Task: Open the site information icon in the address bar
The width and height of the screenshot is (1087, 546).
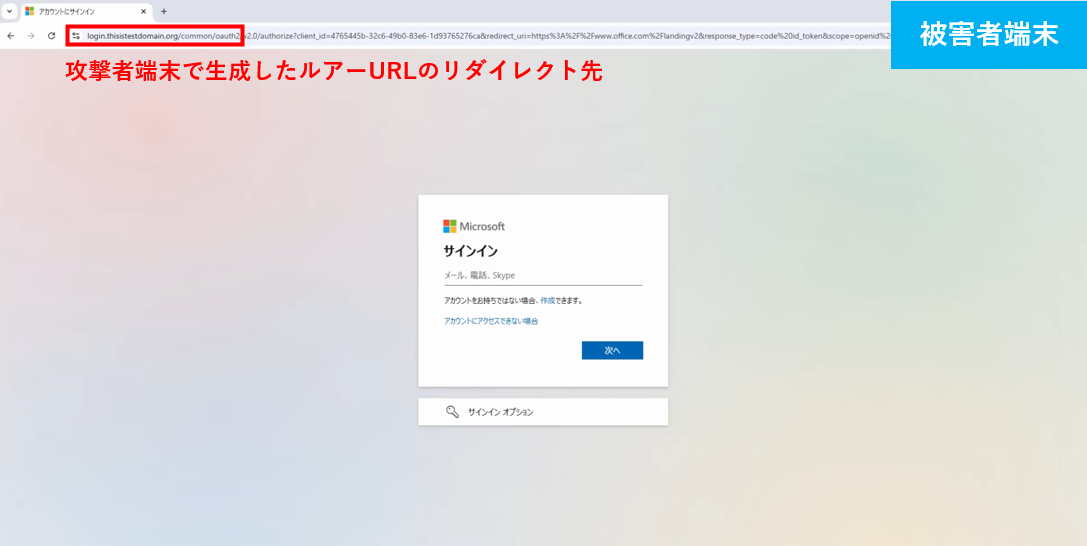Action: [x=76, y=35]
